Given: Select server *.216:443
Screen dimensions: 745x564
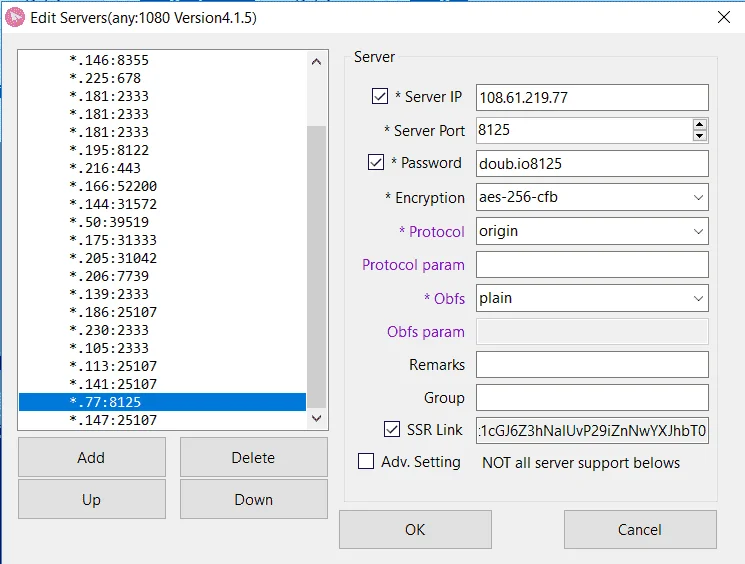Looking at the screenshot, I should 162,168.
